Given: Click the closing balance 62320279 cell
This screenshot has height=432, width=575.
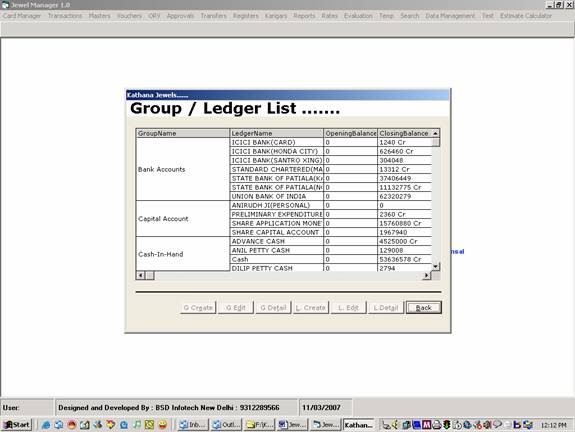Looking at the screenshot, I should click(404, 196).
